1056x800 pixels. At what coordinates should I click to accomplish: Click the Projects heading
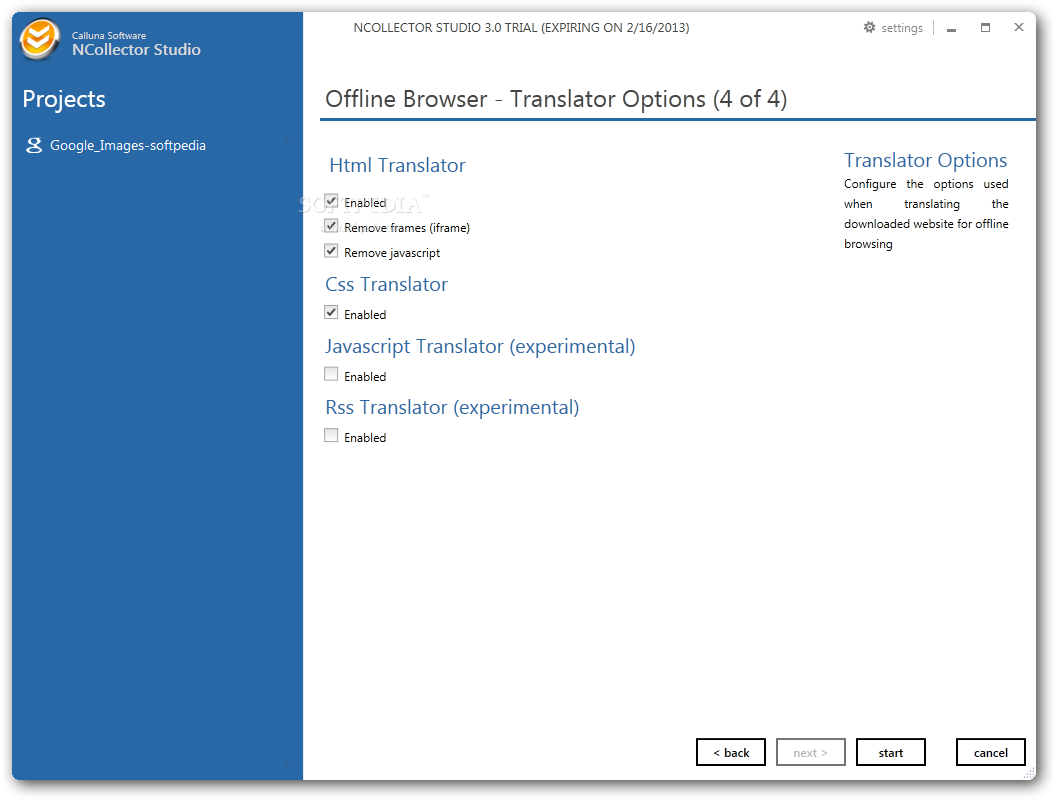(64, 100)
